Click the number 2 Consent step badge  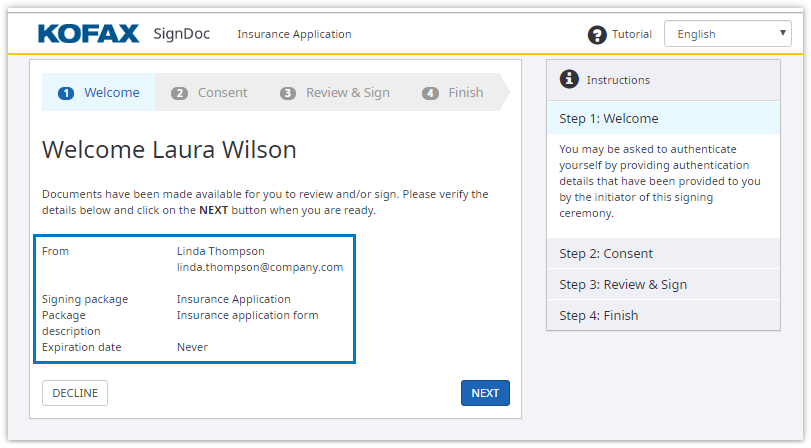point(179,93)
